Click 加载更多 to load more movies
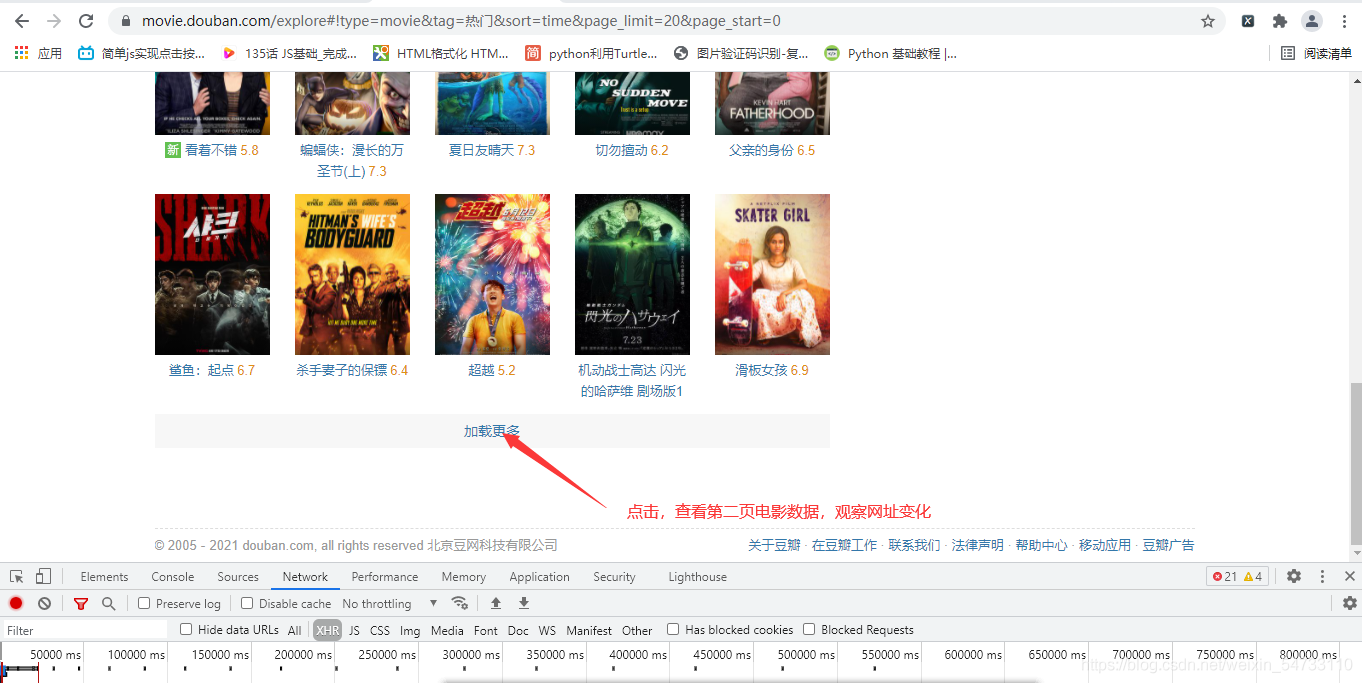 pyautogui.click(x=492, y=431)
